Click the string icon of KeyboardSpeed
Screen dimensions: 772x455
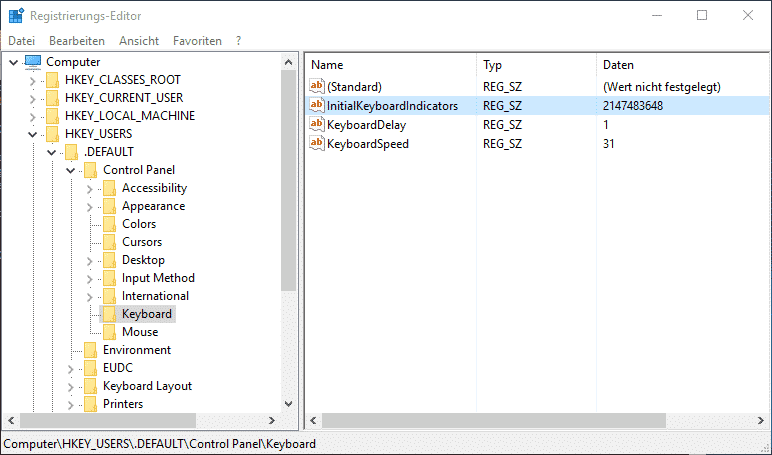click(317, 143)
